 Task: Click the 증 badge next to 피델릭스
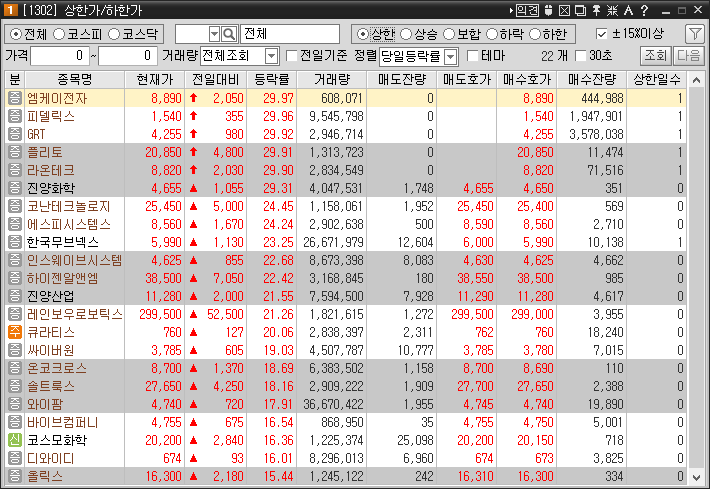coord(14,116)
